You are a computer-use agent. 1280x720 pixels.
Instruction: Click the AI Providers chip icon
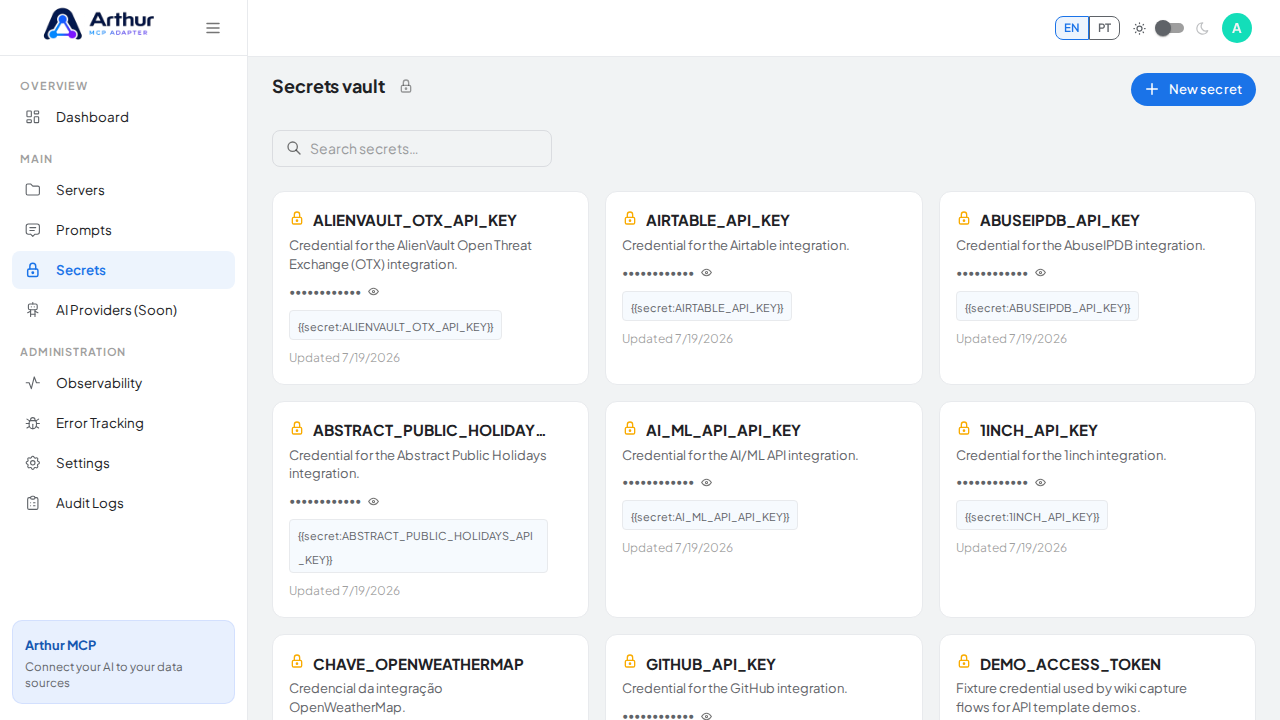pyautogui.click(x=33, y=310)
